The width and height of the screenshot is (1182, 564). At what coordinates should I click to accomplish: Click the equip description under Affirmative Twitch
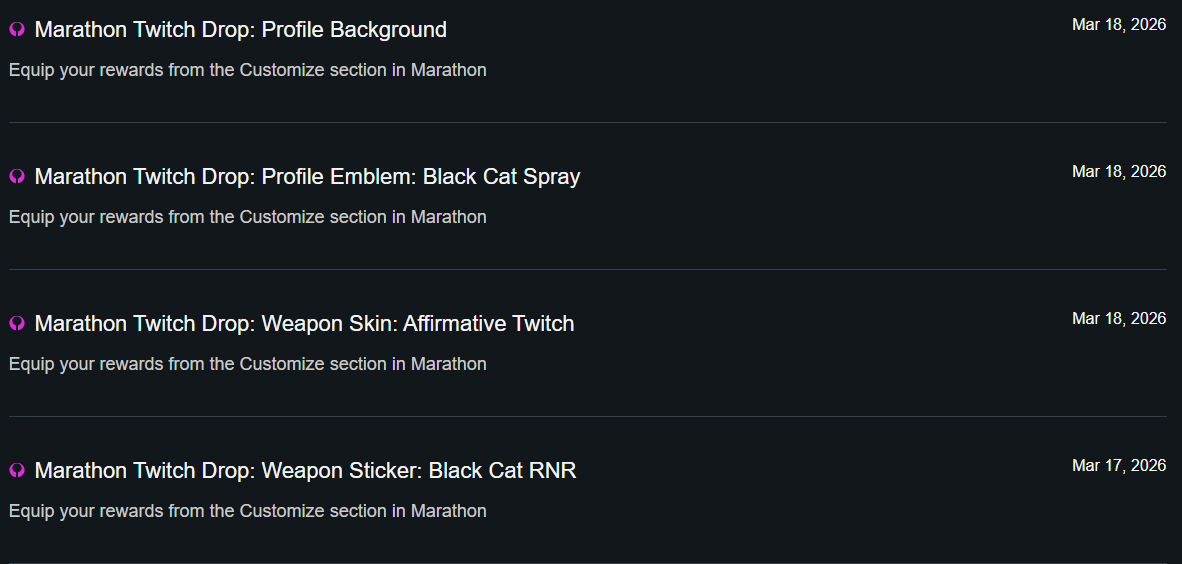pos(248,364)
